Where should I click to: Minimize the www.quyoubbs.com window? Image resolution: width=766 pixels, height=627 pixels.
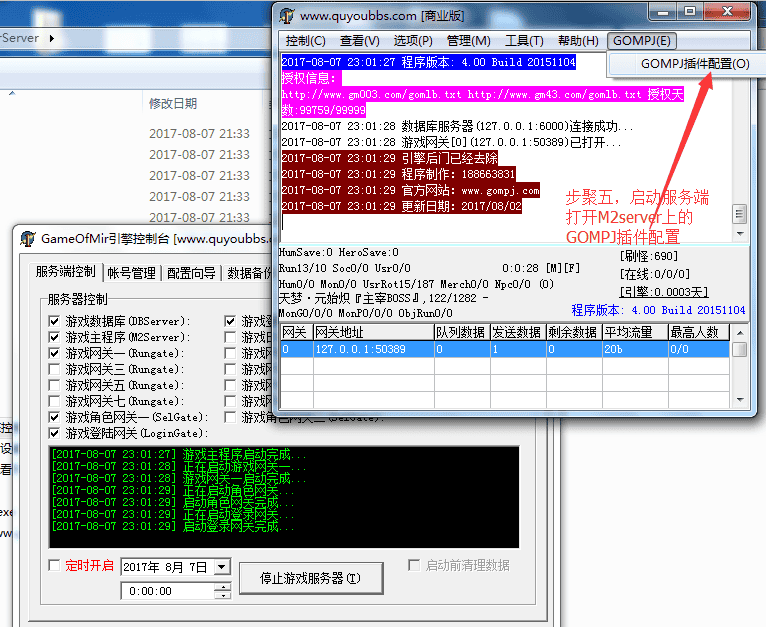pyautogui.click(x=663, y=12)
